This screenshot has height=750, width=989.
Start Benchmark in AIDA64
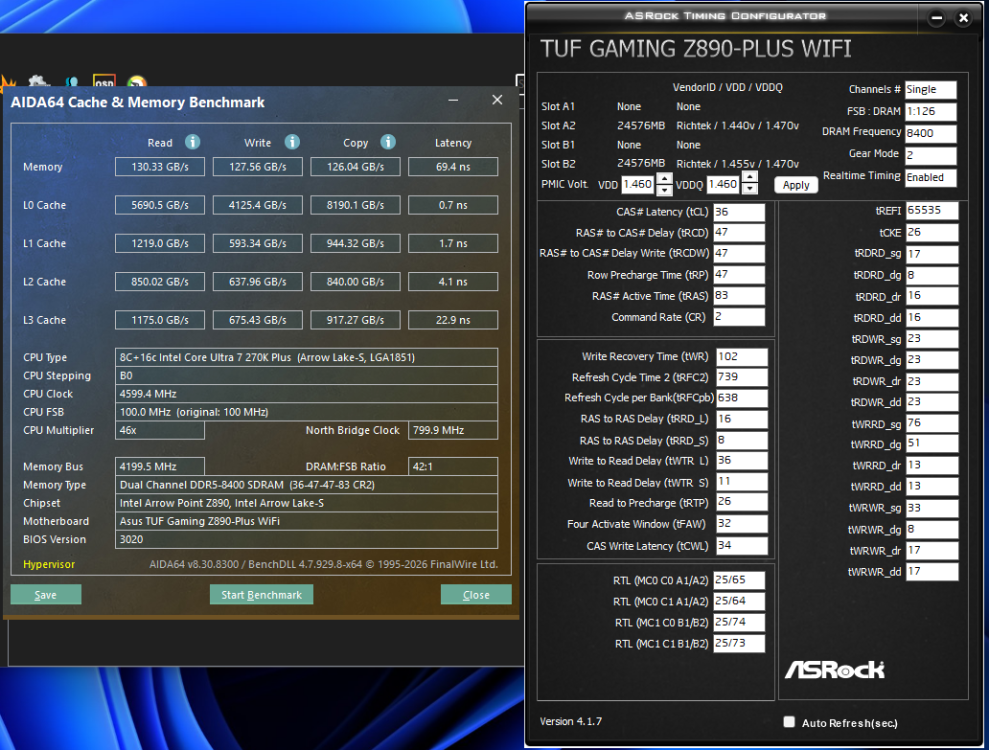coord(261,594)
